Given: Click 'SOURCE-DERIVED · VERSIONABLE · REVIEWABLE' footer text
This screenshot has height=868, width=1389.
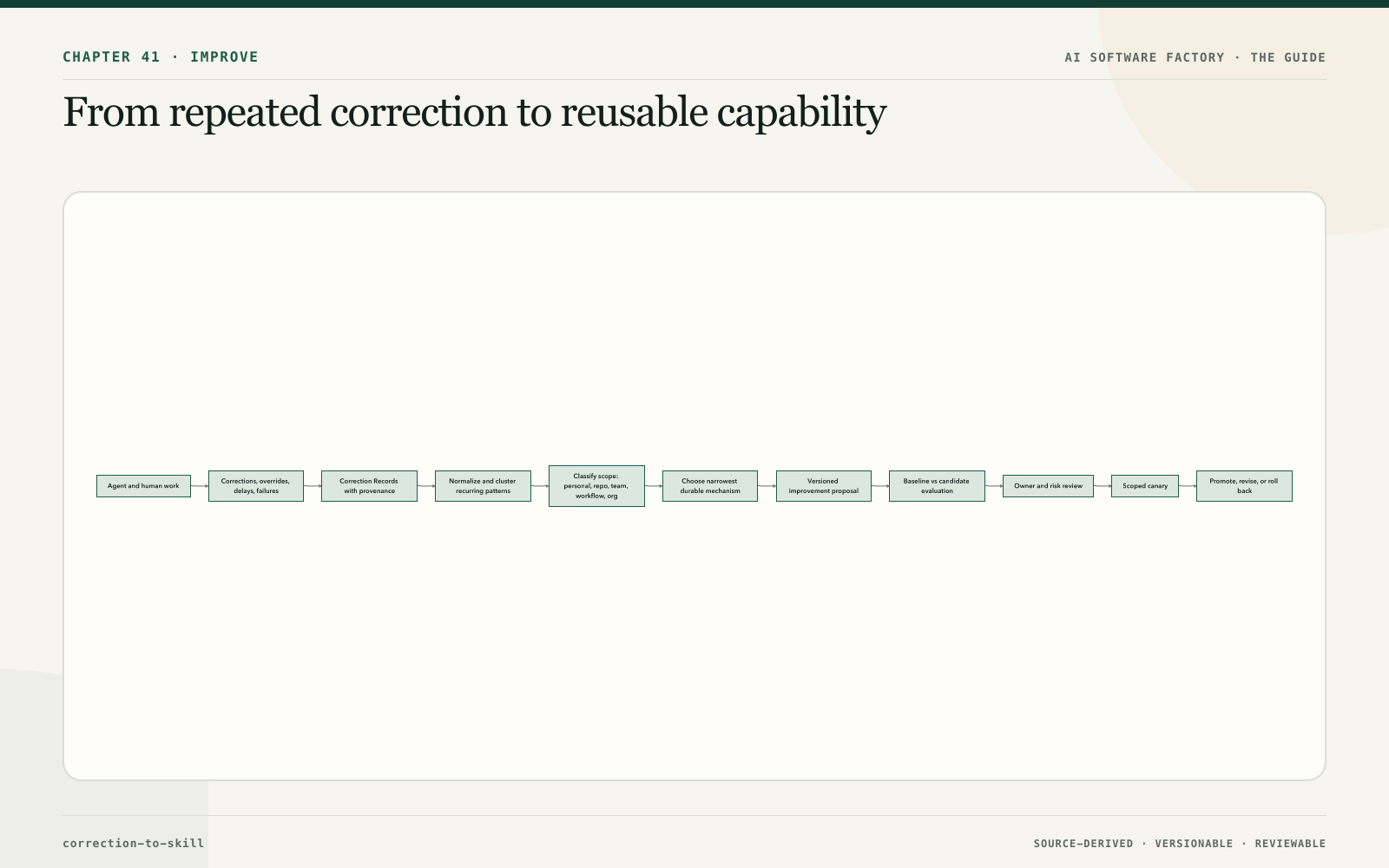Looking at the screenshot, I should click(x=1180, y=844).
